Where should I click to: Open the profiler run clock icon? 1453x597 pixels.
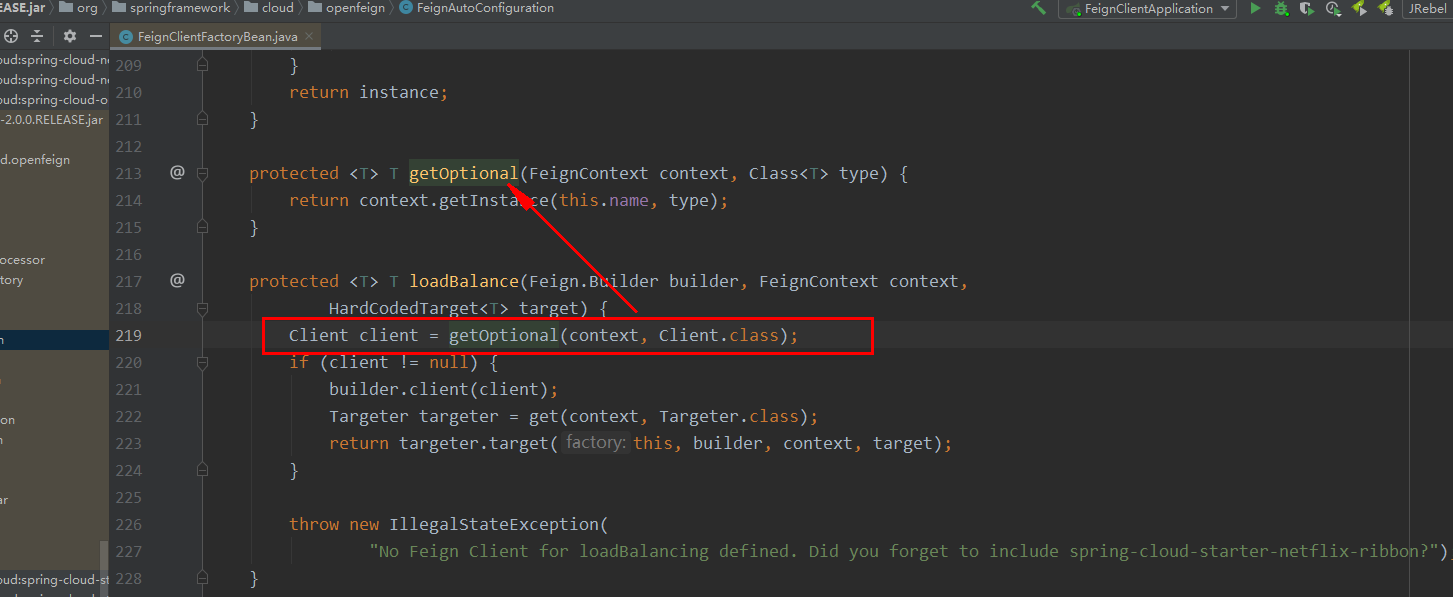1333,8
